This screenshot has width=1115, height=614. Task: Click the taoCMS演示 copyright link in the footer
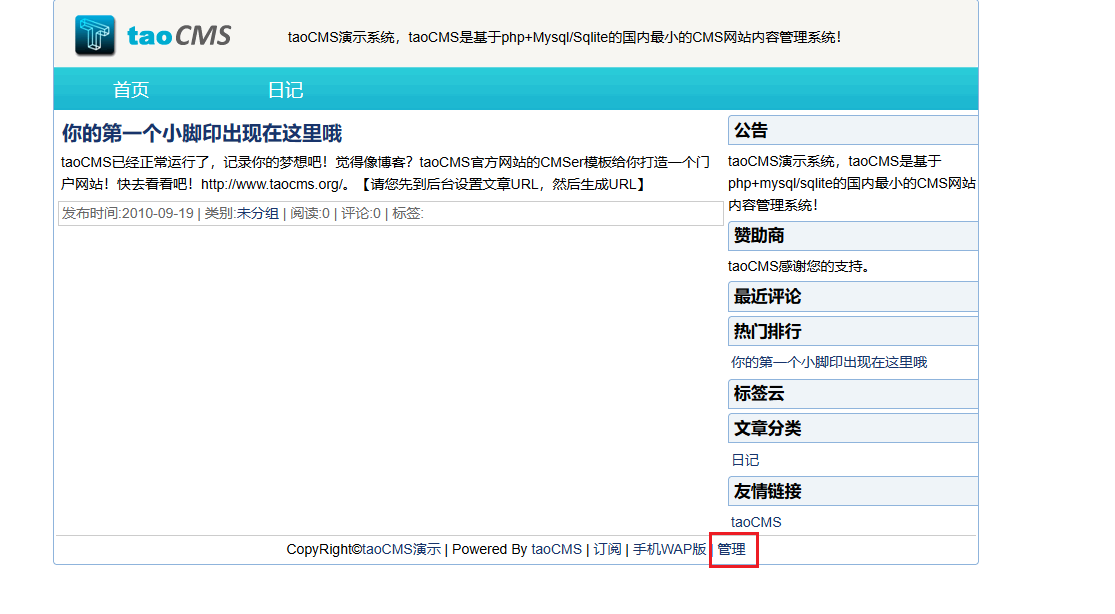[401, 549]
